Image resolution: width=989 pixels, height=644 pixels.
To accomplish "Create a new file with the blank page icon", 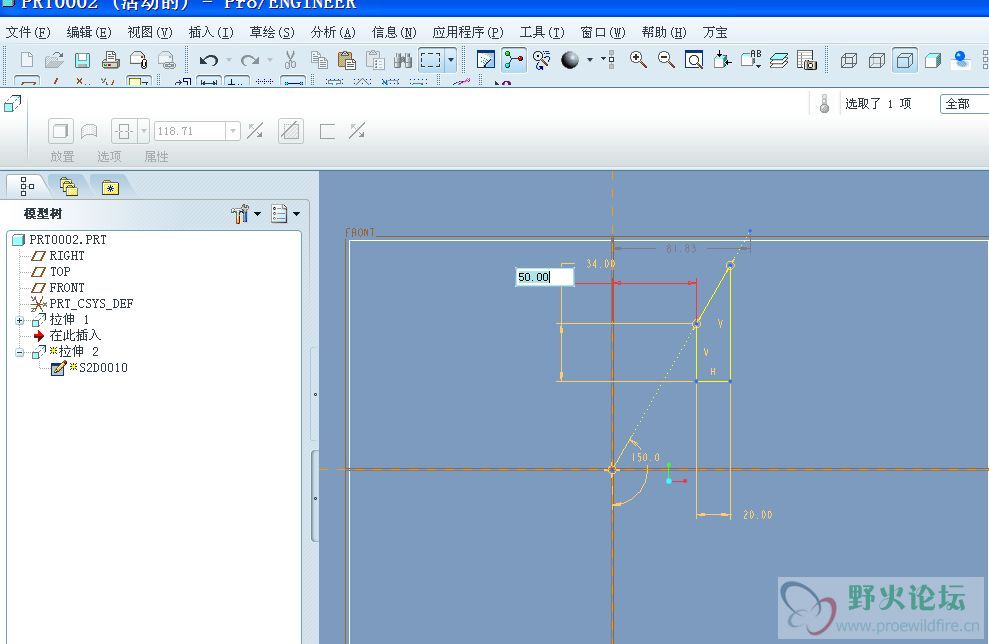I will [26, 60].
